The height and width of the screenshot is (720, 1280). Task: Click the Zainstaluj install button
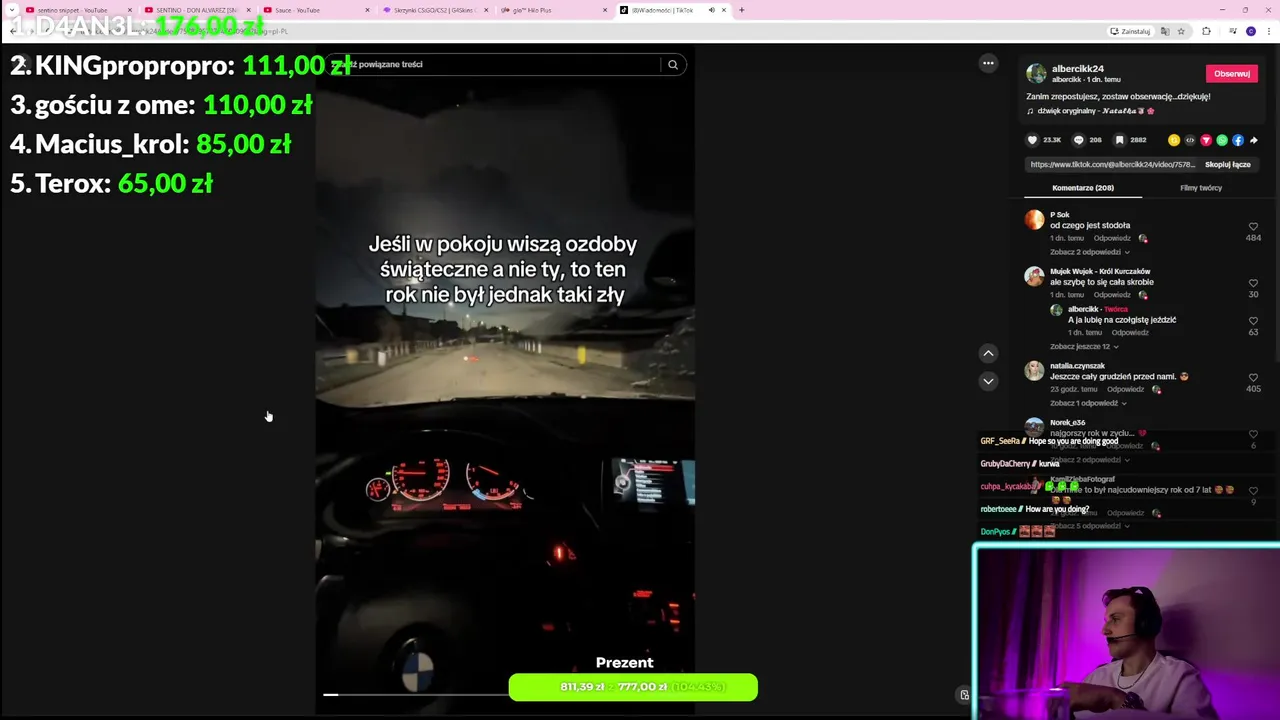tap(1130, 31)
